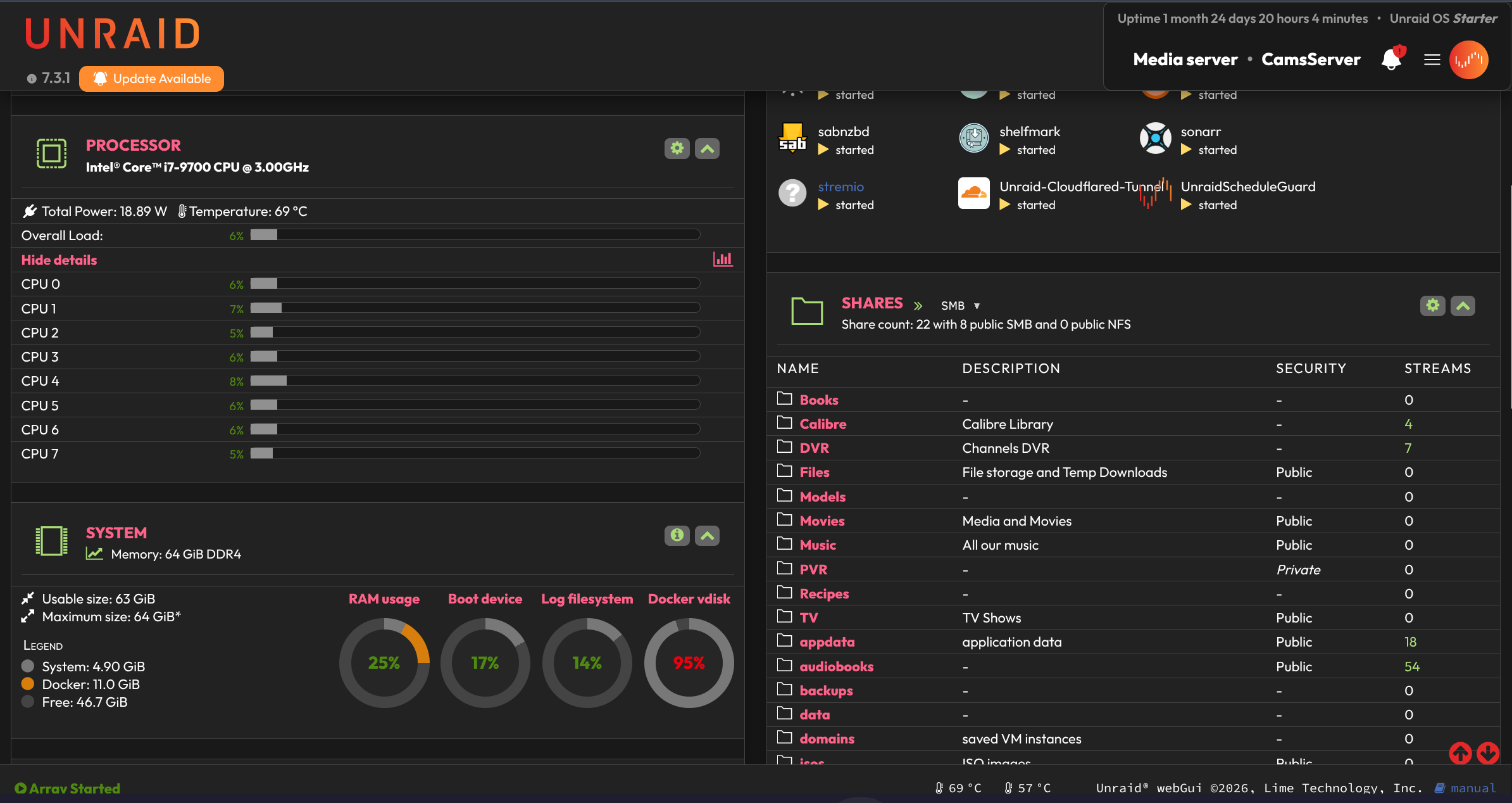Open System information icon
Image resolution: width=1512 pixels, height=803 pixels.
point(677,535)
